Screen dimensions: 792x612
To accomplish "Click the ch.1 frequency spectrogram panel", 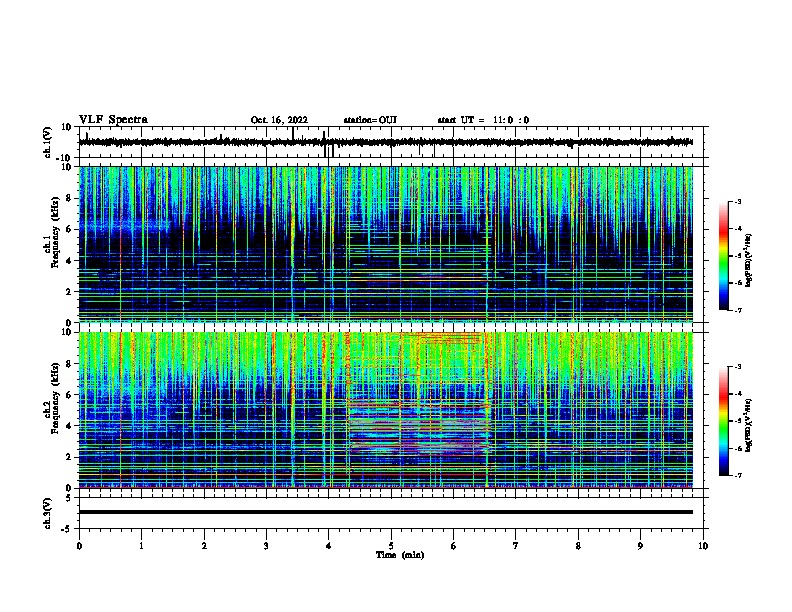I will 386,244.
